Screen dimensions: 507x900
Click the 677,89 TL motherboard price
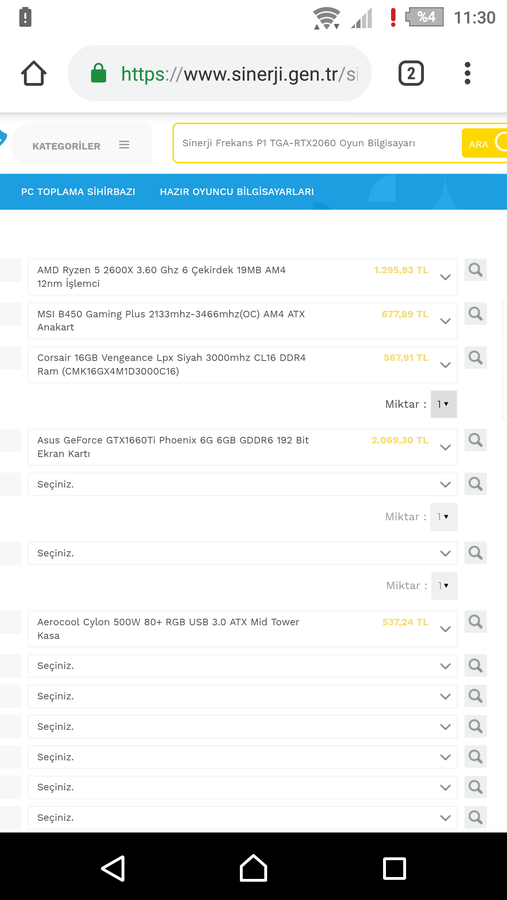[405, 314]
